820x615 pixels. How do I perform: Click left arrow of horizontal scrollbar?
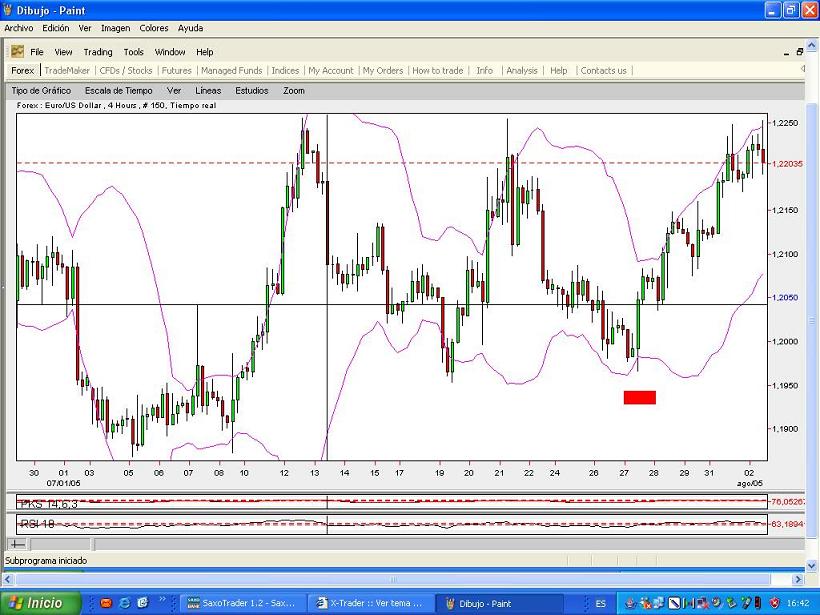point(8,579)
